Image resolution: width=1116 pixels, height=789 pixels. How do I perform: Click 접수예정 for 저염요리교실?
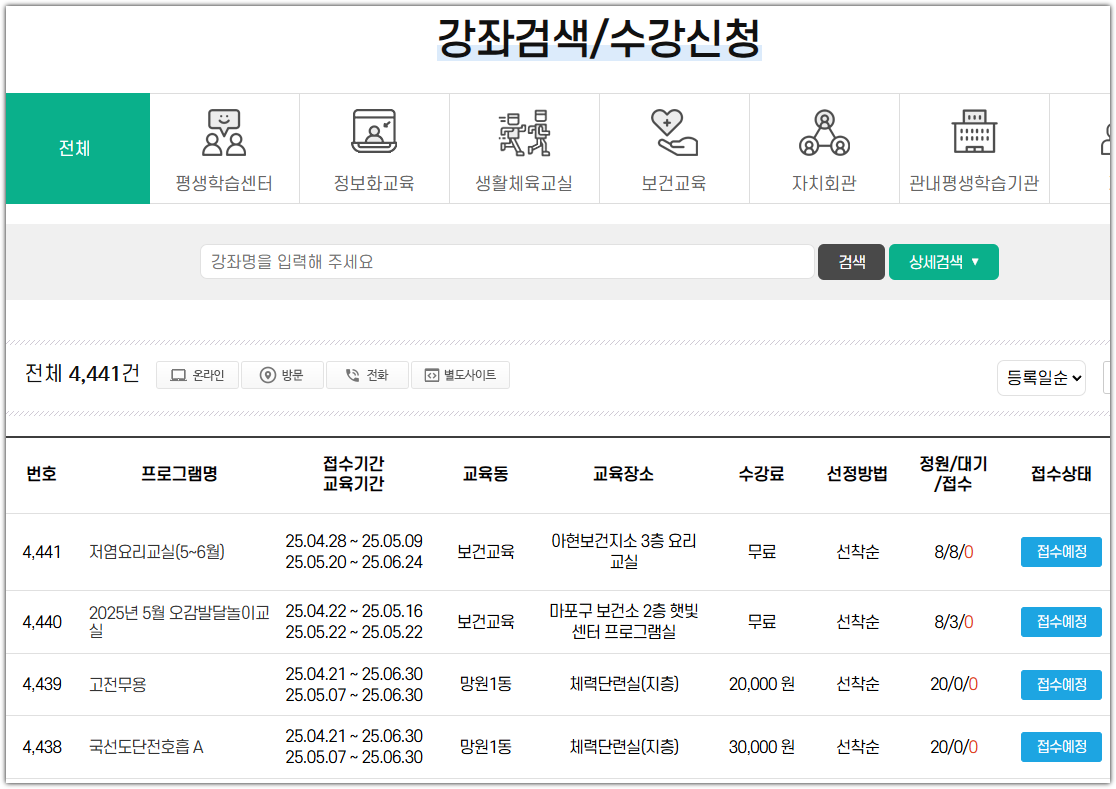pos(1060,551)
